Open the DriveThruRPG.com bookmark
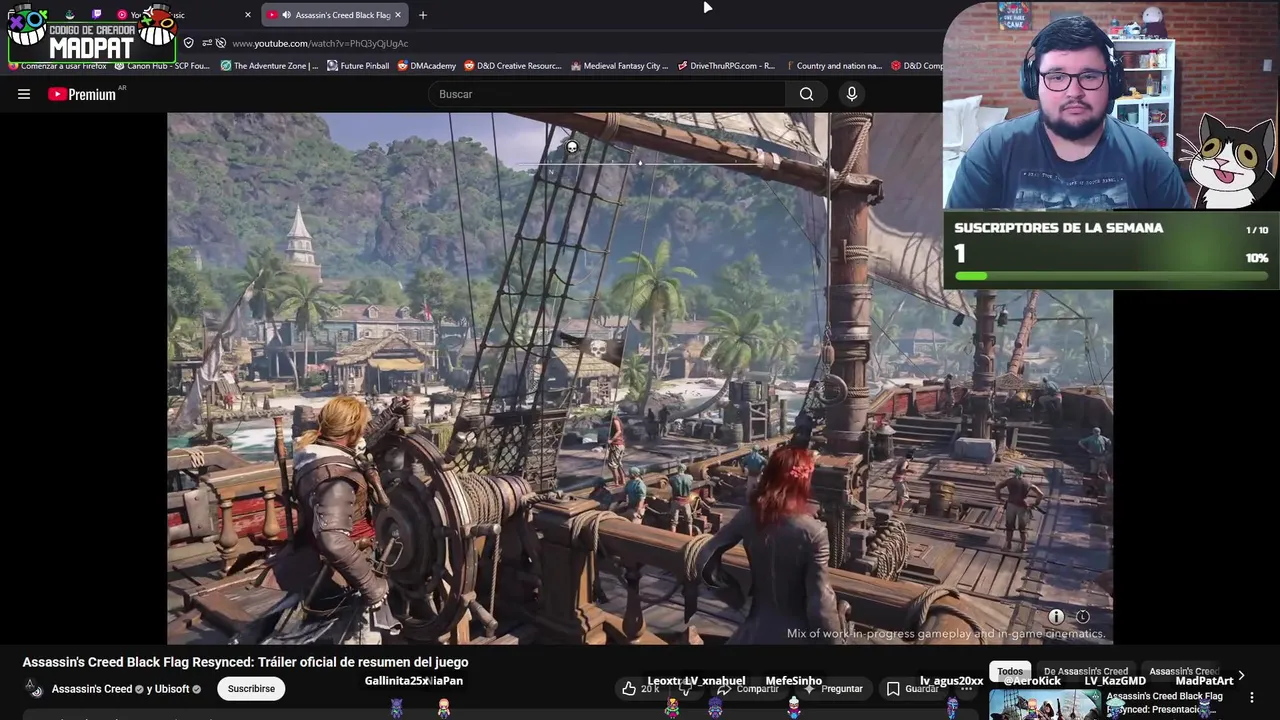This screenshot has height=720, width=1280. click(x=726, y=66)
